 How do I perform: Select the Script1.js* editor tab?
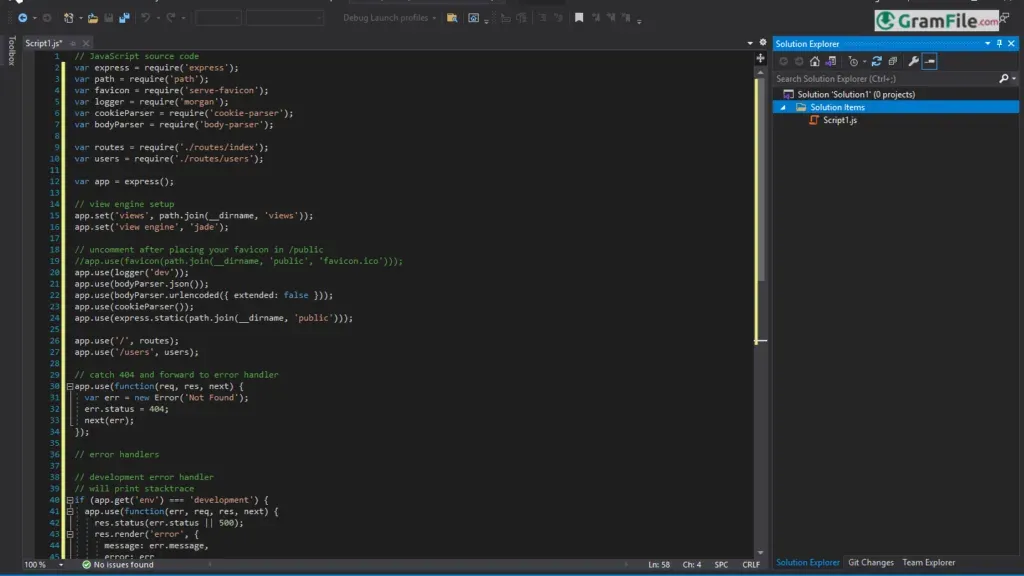click(x=44, y=44)
